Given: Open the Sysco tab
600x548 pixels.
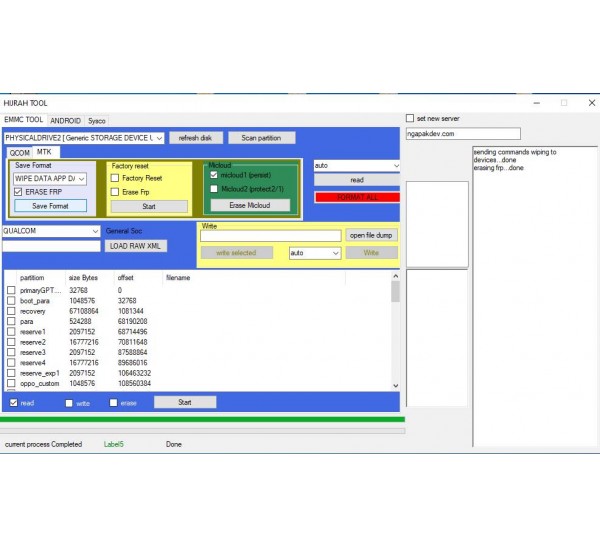Looking at the screenshot, I should pos(96,121).
